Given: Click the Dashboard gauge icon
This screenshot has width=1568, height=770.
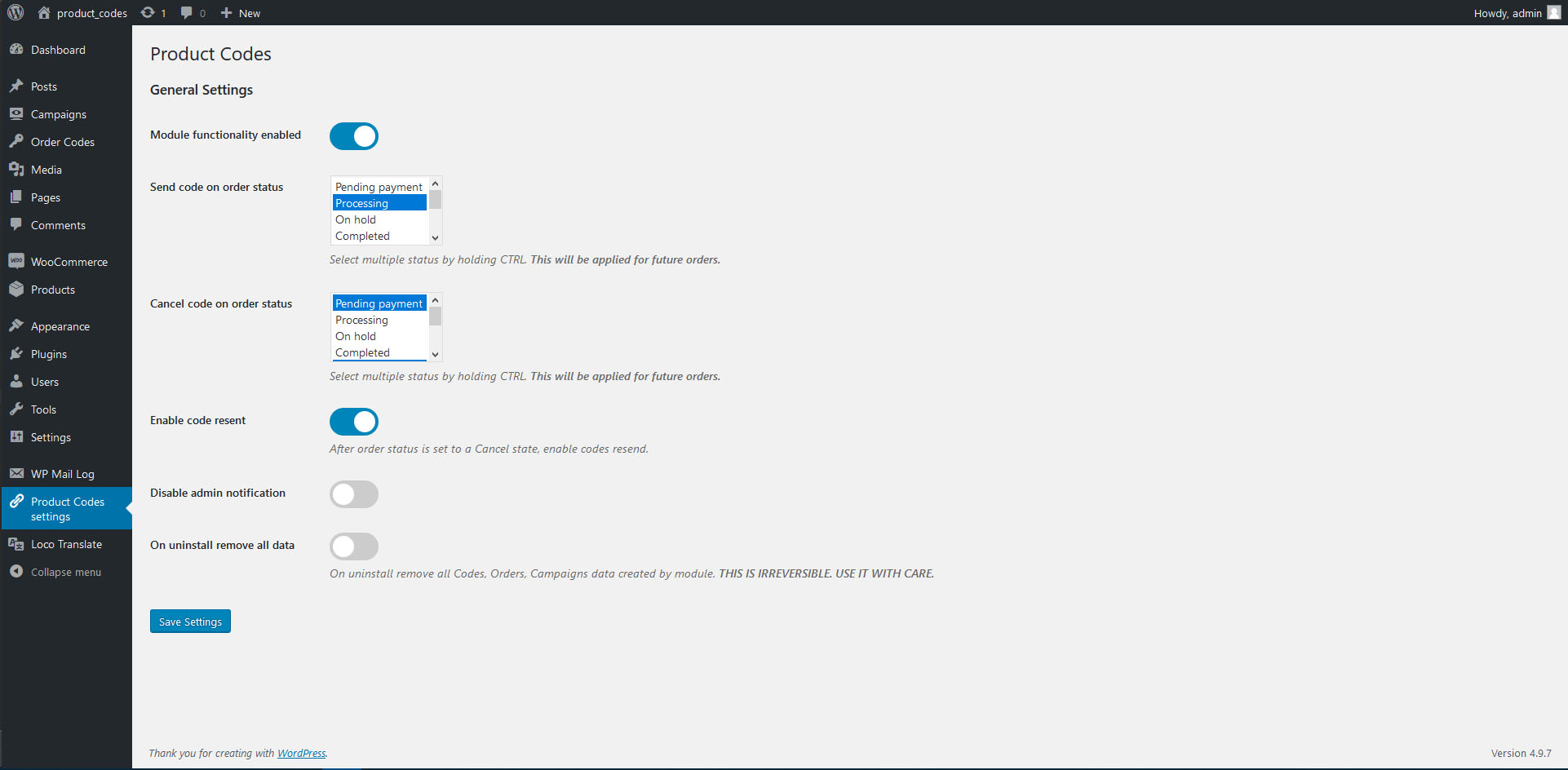Looking at the screenshot, I should coord(16,49).
